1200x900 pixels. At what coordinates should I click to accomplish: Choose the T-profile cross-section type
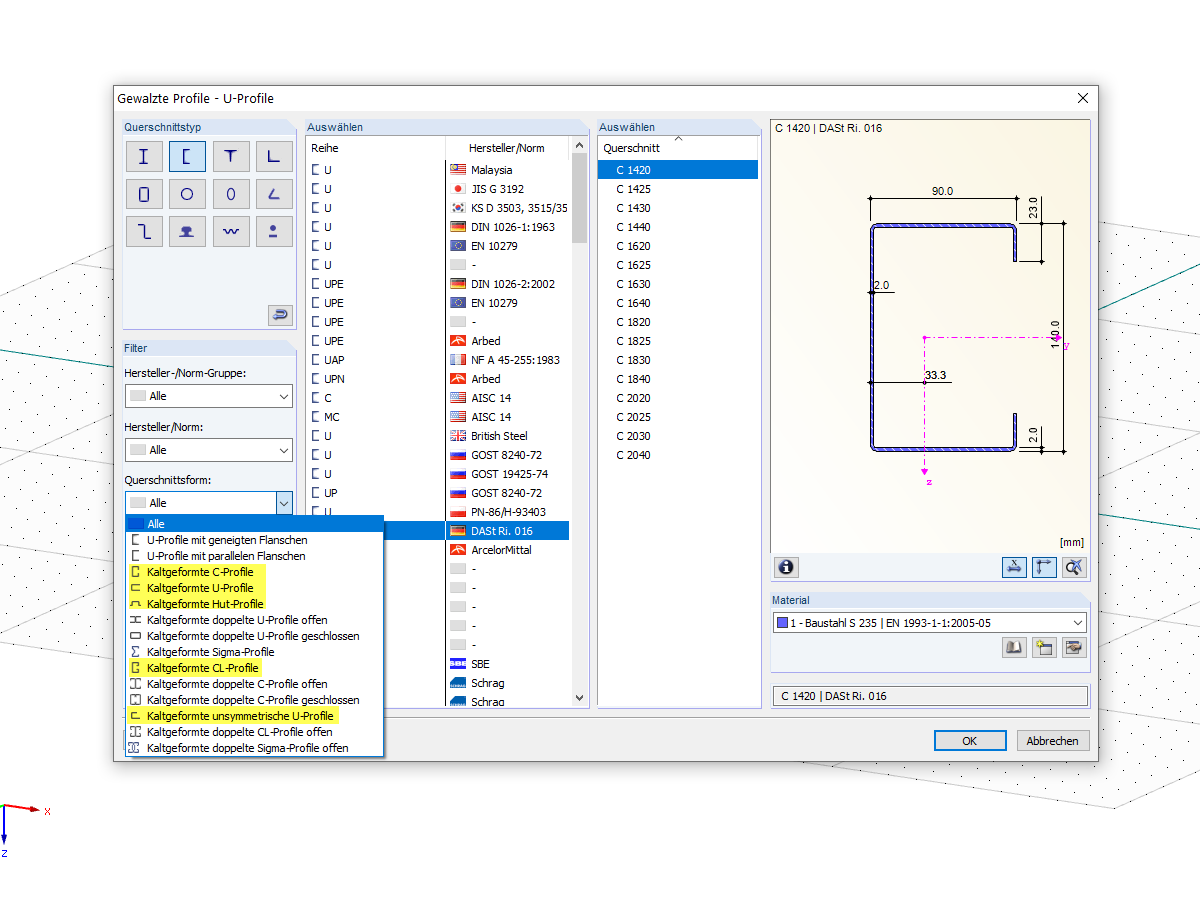pos(230,156)
